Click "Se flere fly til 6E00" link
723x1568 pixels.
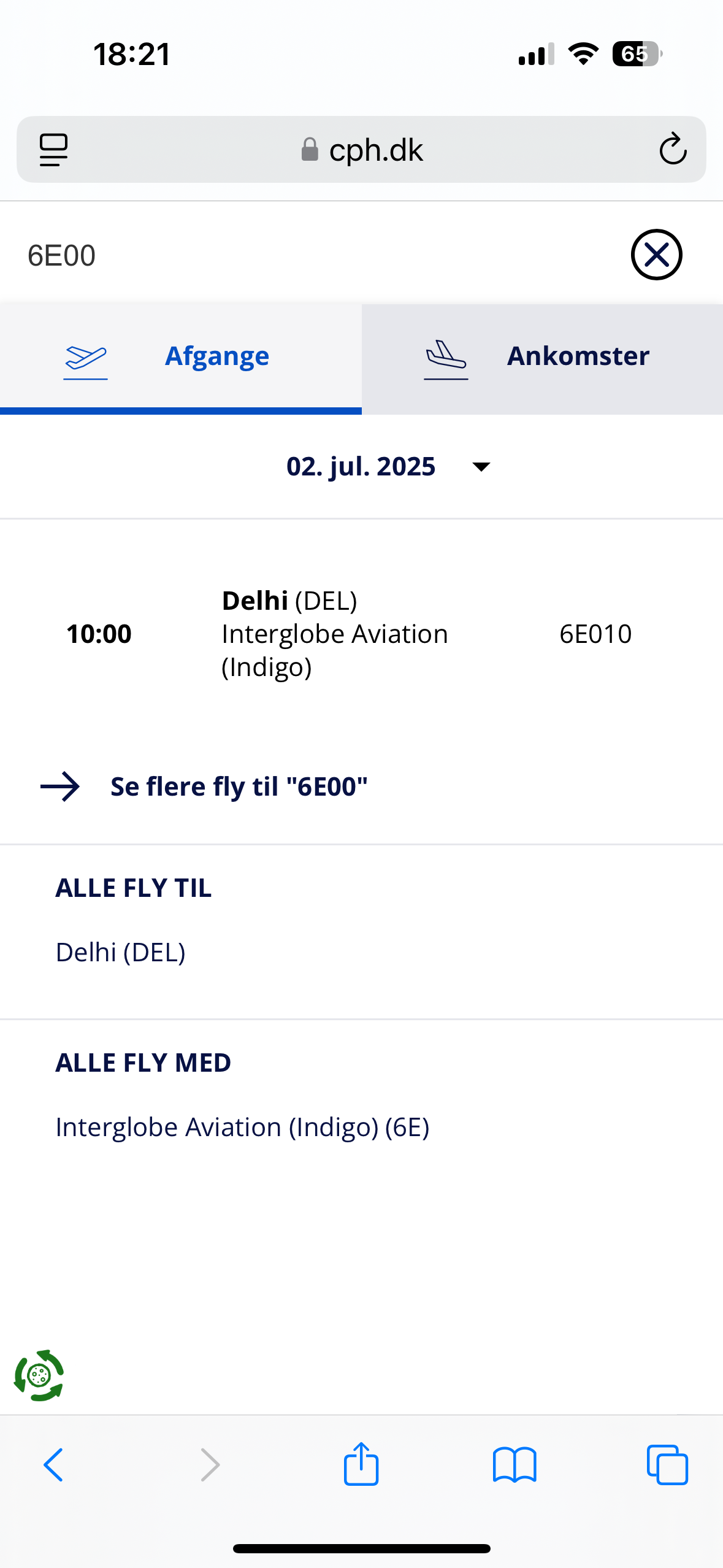point(239,787)
